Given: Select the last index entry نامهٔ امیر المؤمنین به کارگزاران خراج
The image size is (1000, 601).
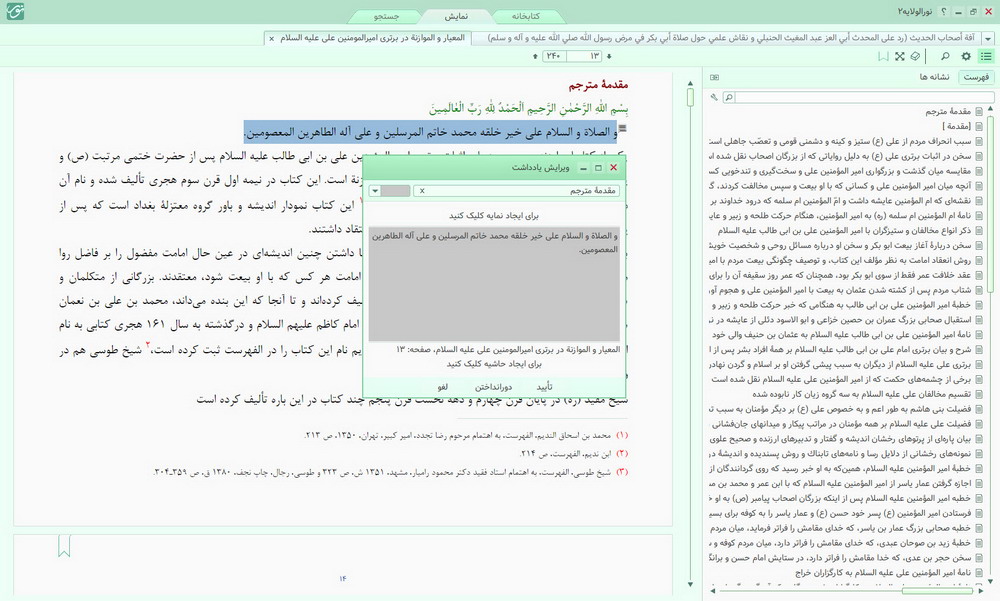Looking at the screenshot, I should tap(883, 573).
